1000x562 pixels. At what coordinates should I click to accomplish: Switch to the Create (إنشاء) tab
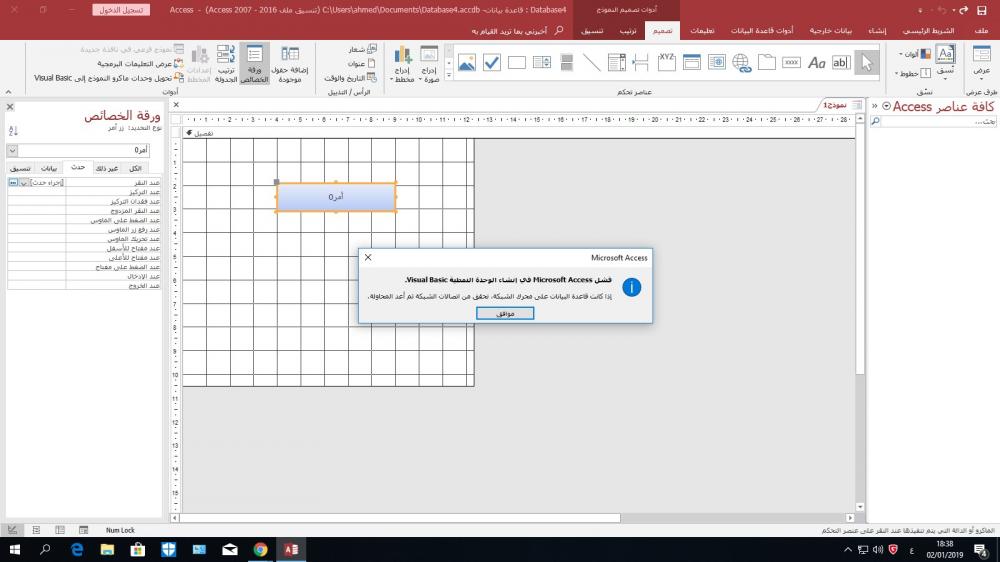coord(877,31)
